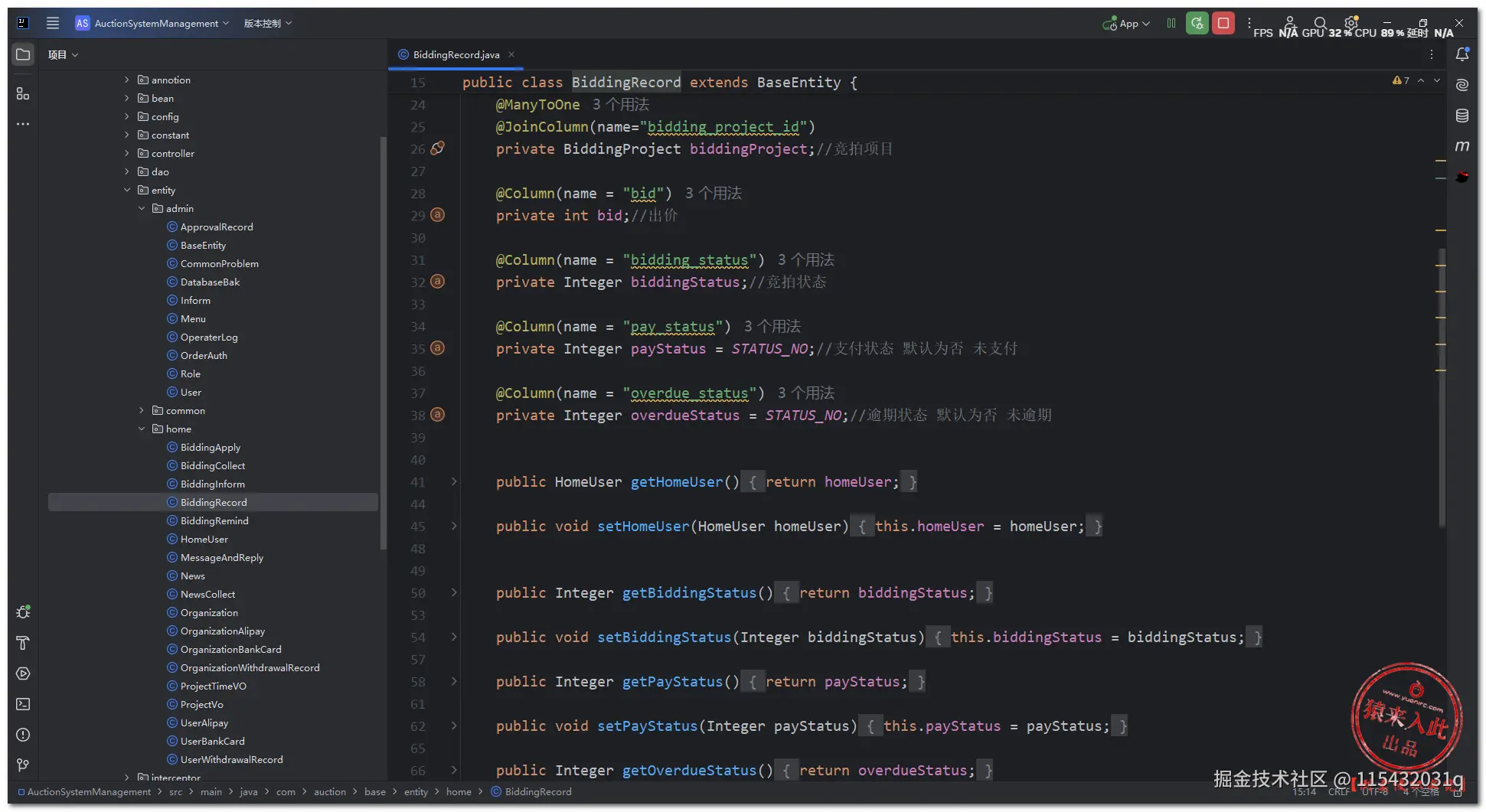The image size is (1486, 812).
Task: Open the 版本控制 dropdown
Action: pyautogui.click(x=268, y=23)
